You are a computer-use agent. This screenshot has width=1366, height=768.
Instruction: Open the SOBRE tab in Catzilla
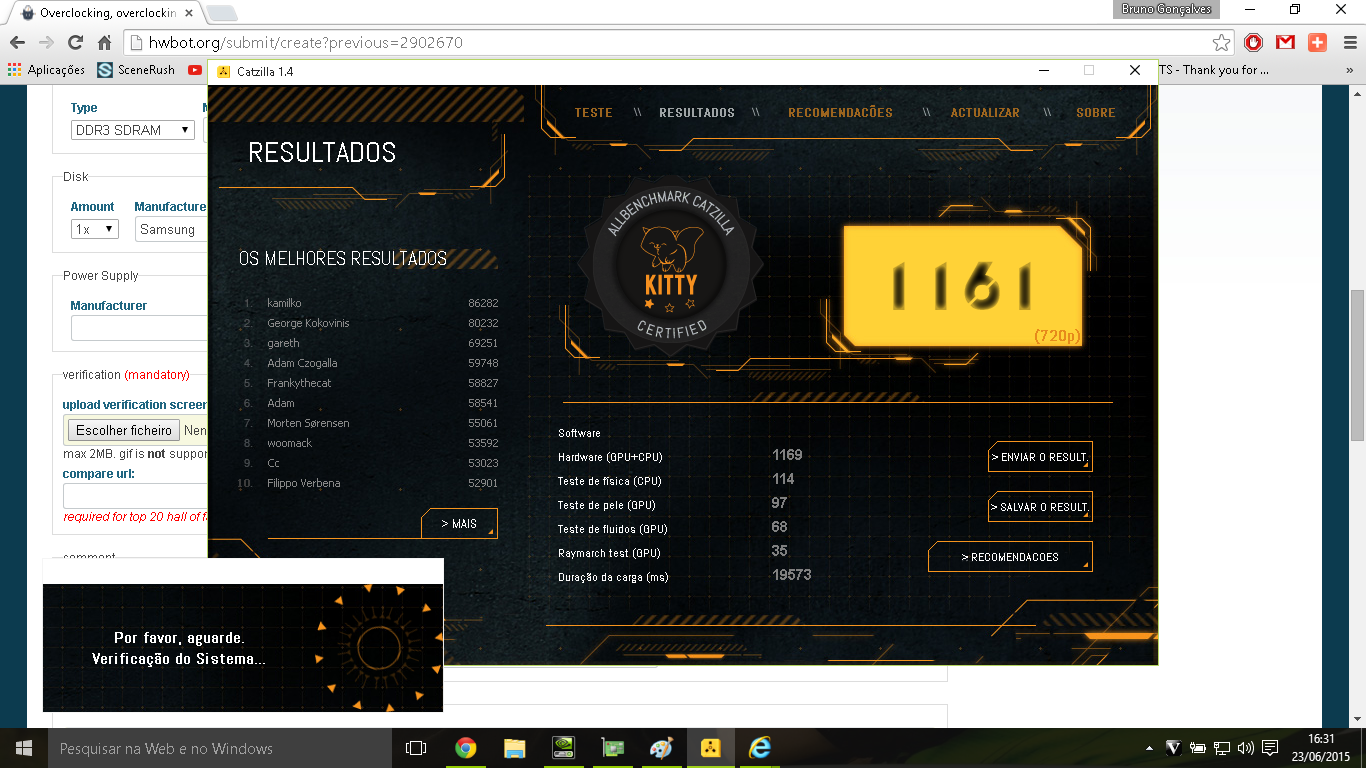coord(1096,113)
